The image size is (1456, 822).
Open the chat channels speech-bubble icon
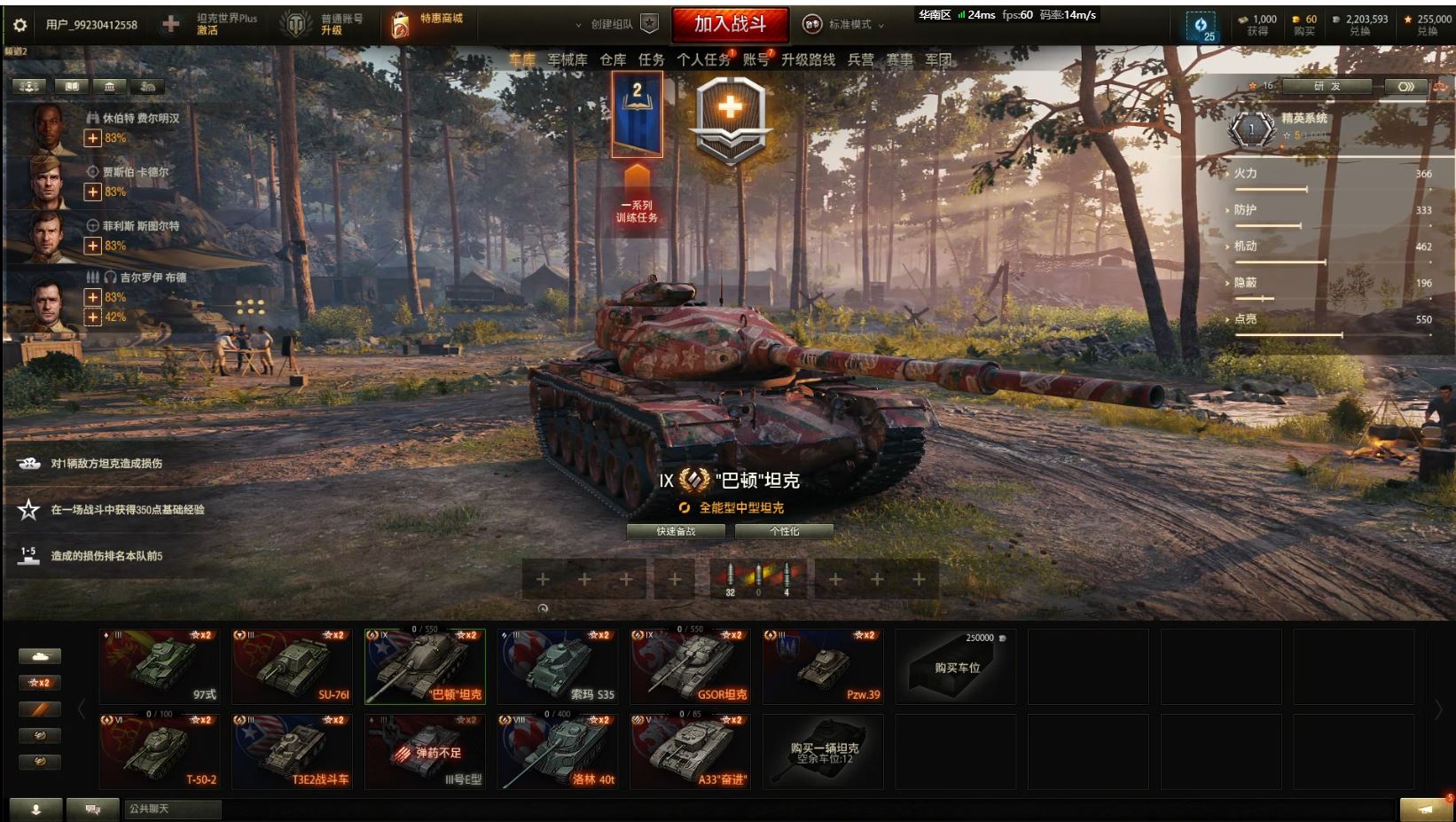pyautogui.click(x=92, y=809)
